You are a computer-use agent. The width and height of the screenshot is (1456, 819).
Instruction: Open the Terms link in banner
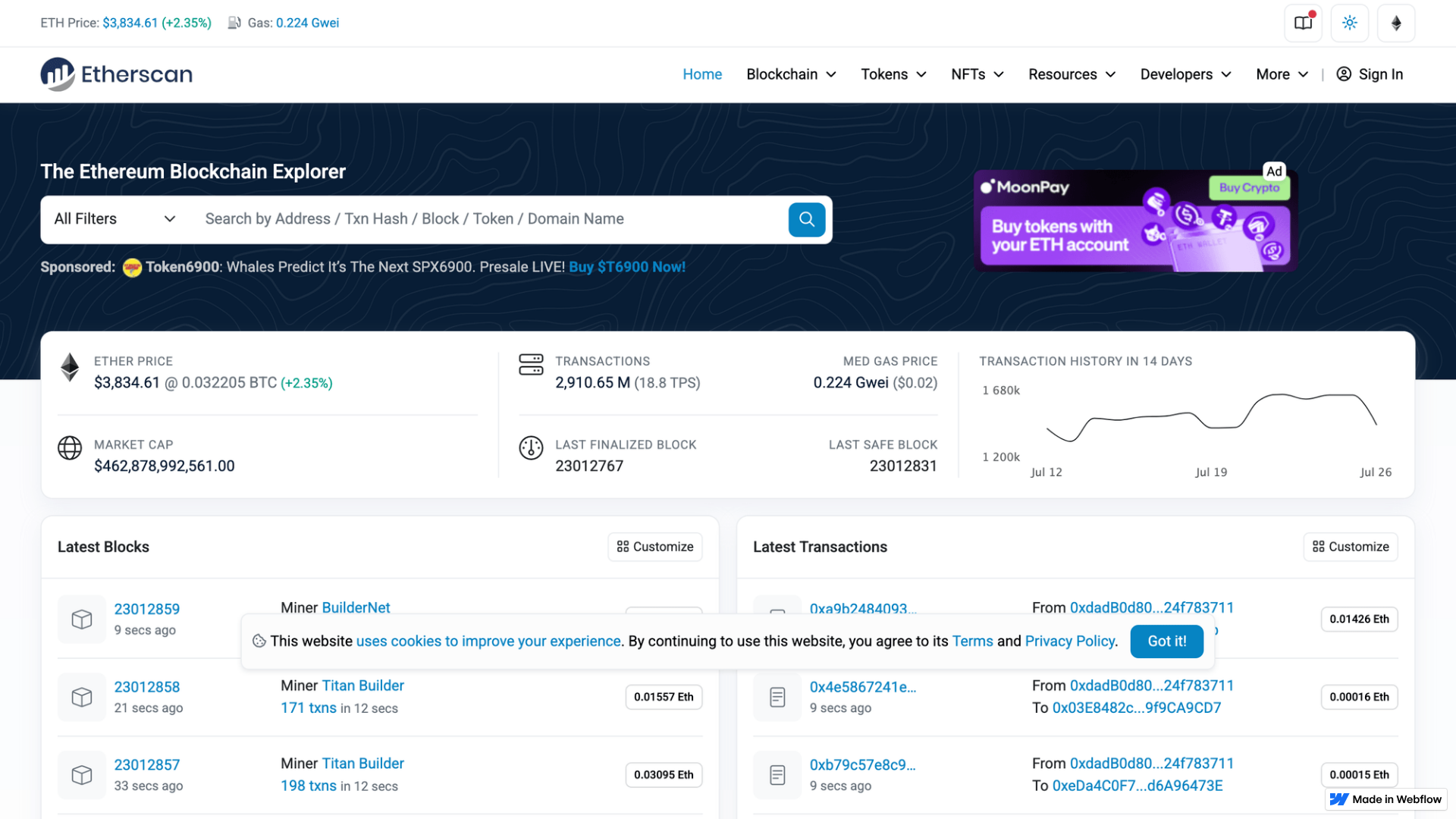pyautogui.click(x=972, y=642)
